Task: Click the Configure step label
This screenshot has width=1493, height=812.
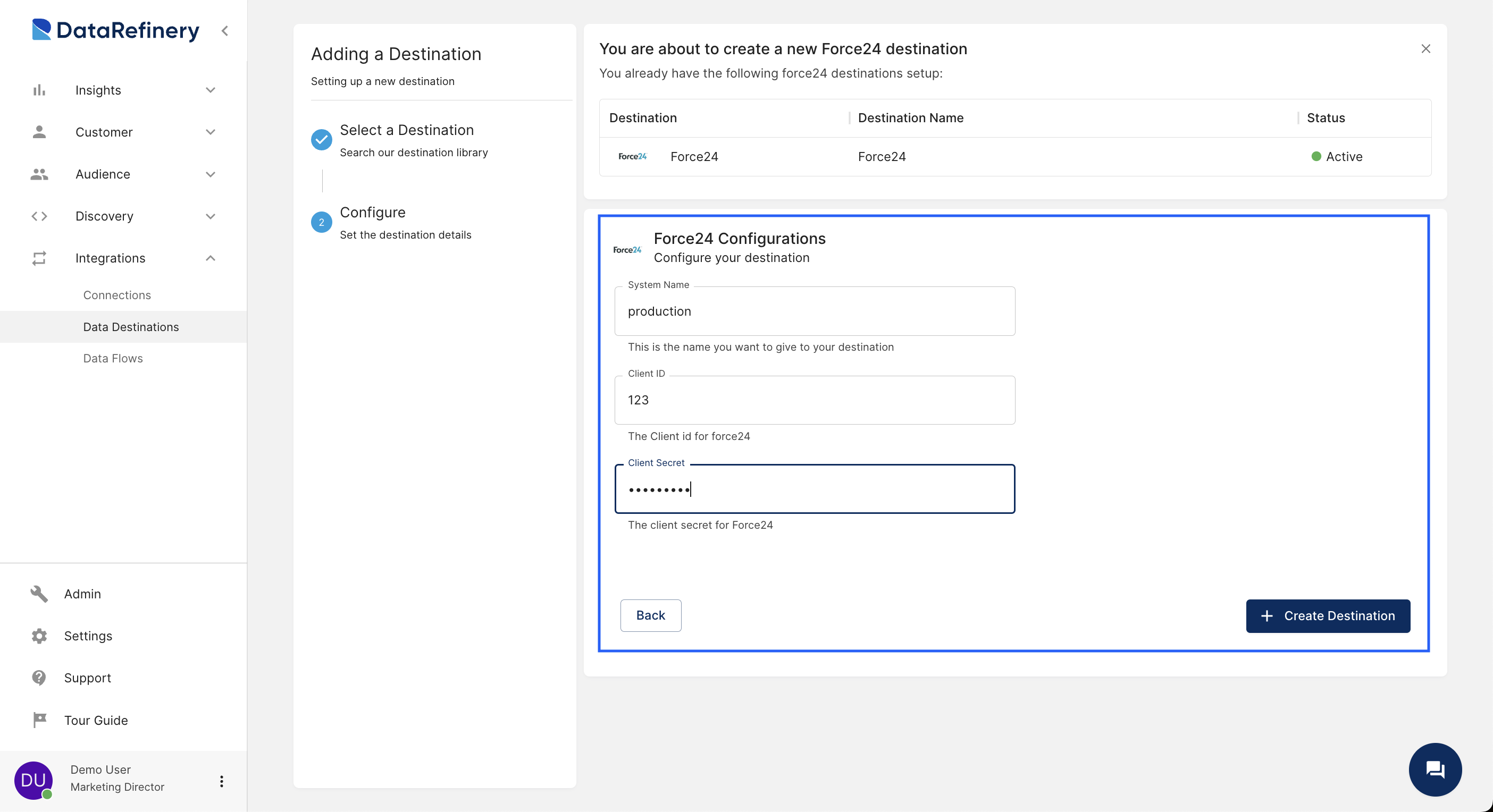Action: tap(373, 212)
